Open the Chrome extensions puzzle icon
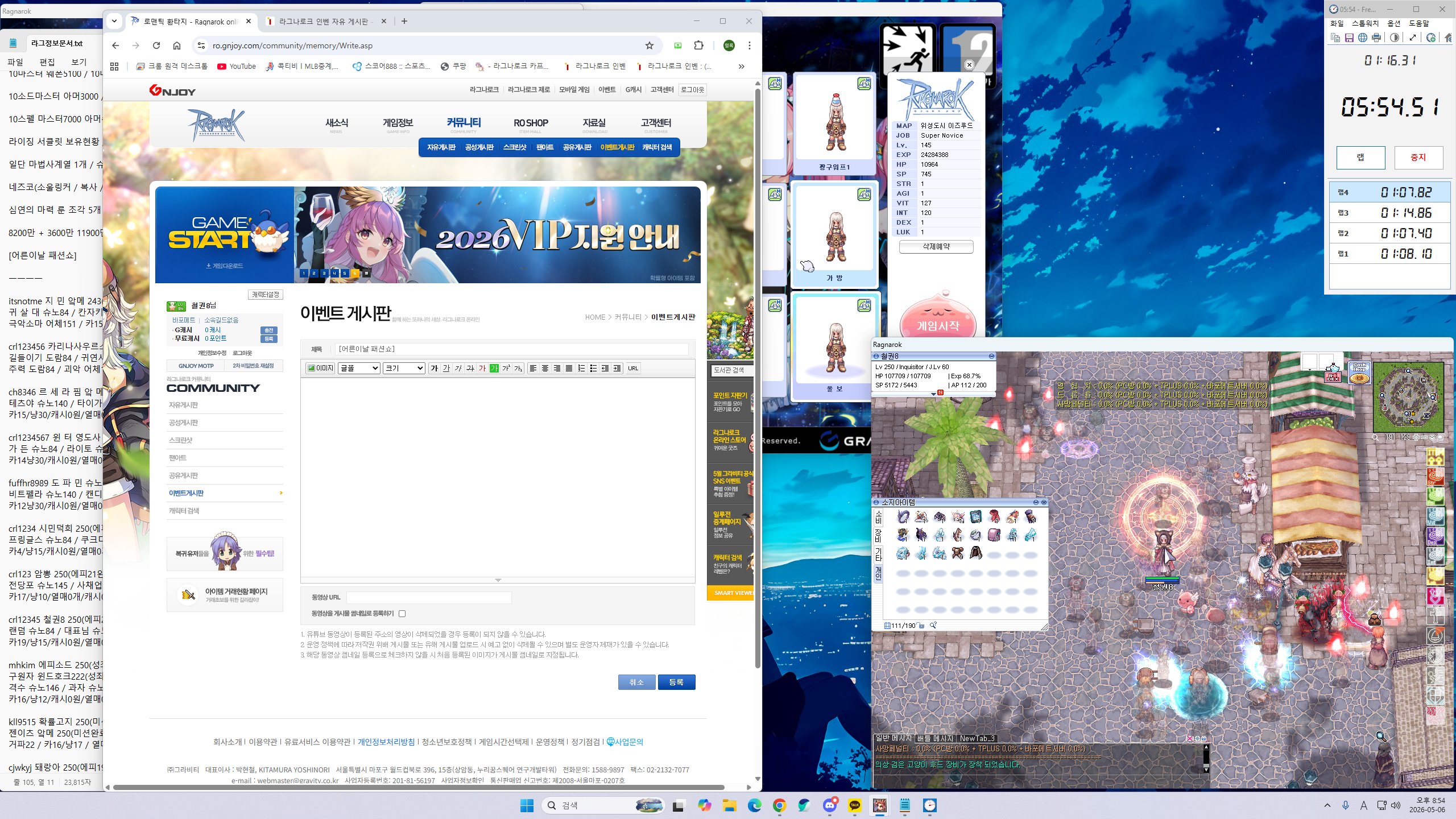1456x819 pixels. coord(699,45)
